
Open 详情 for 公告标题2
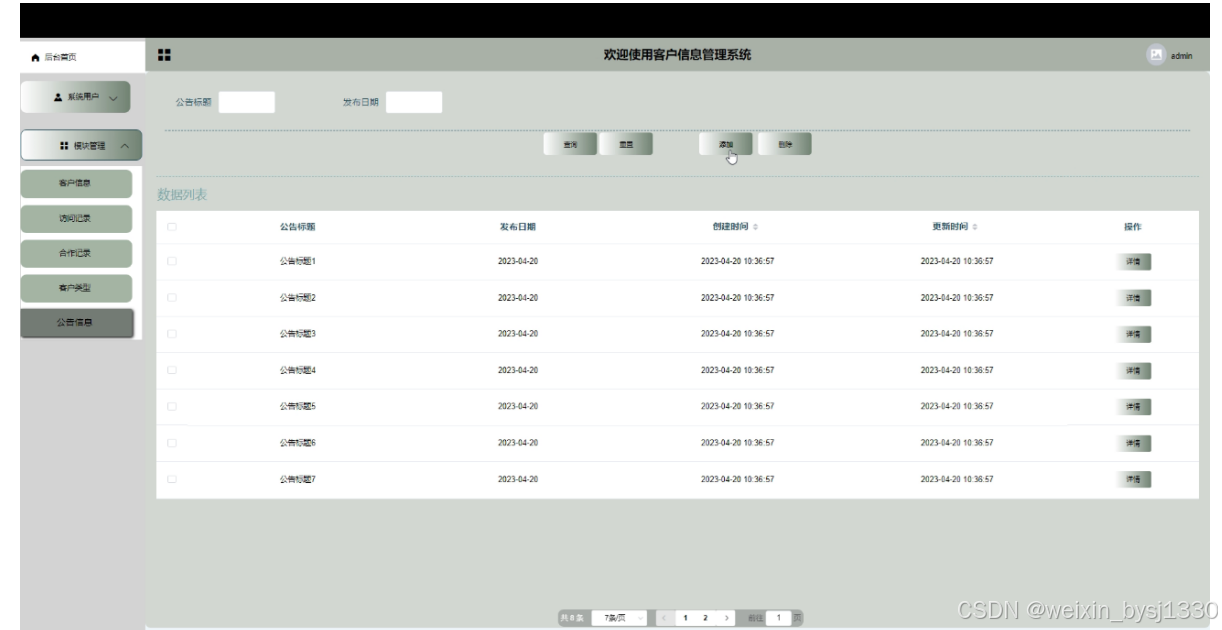tap(1133, 297)
